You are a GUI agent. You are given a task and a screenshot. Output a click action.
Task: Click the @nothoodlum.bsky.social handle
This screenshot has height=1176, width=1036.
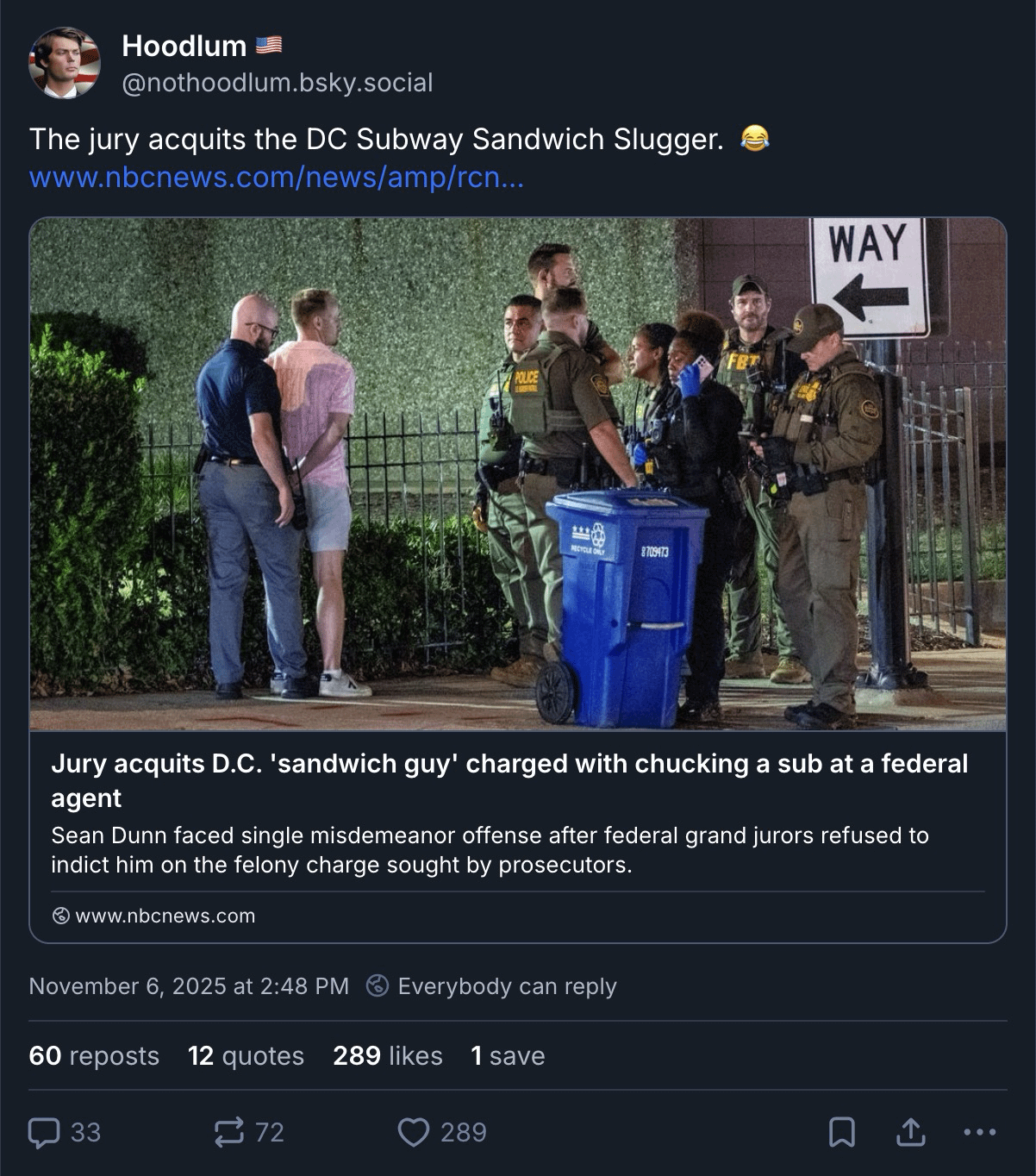click(x=278, y=83)
